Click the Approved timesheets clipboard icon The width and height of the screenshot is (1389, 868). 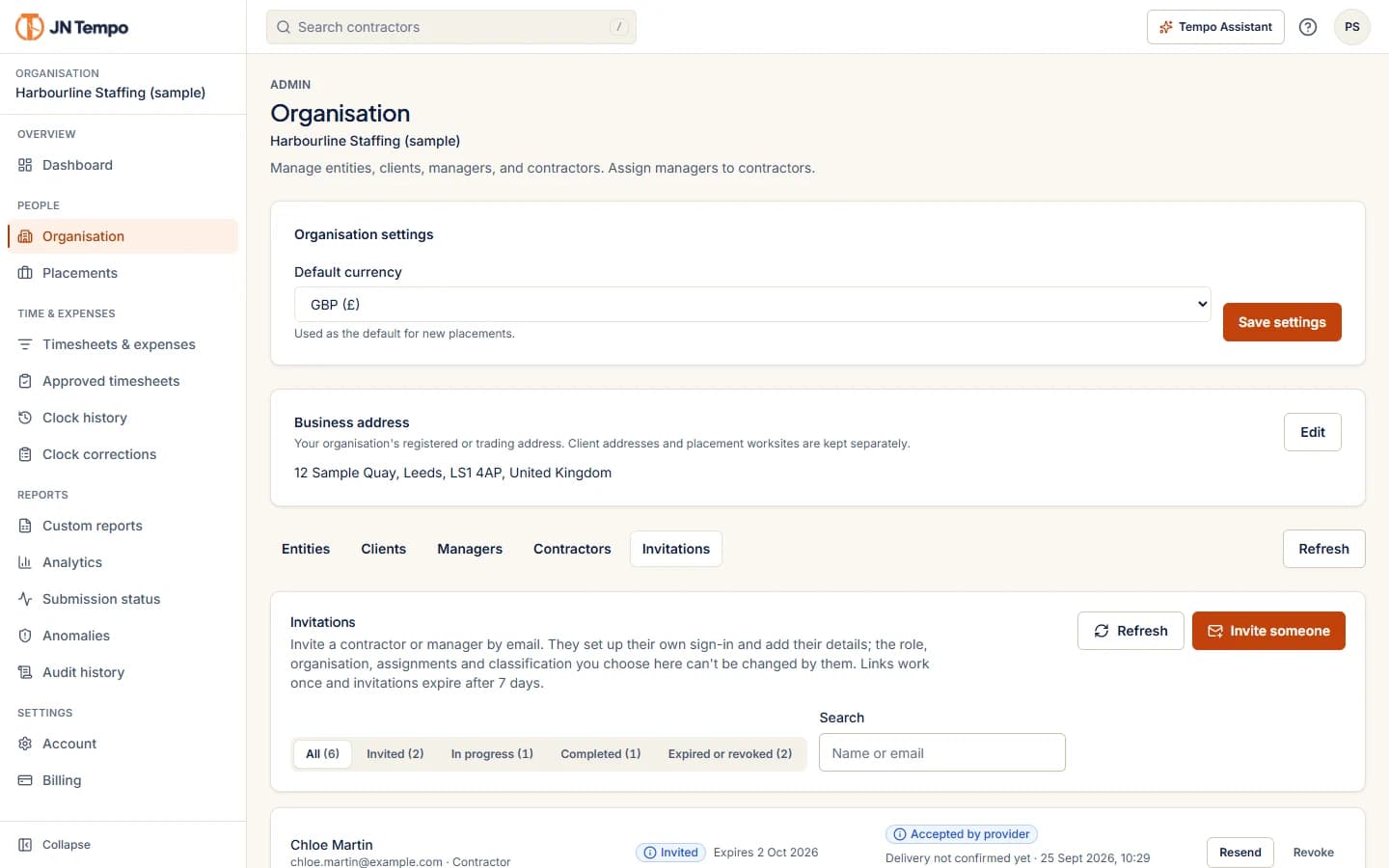click(x=25, y=381)
